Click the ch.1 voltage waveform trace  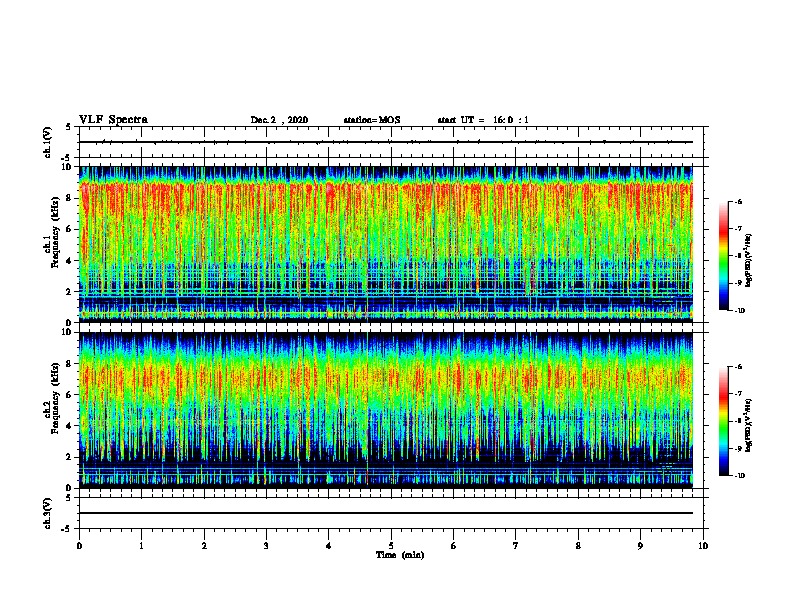[x=386, y=142]
